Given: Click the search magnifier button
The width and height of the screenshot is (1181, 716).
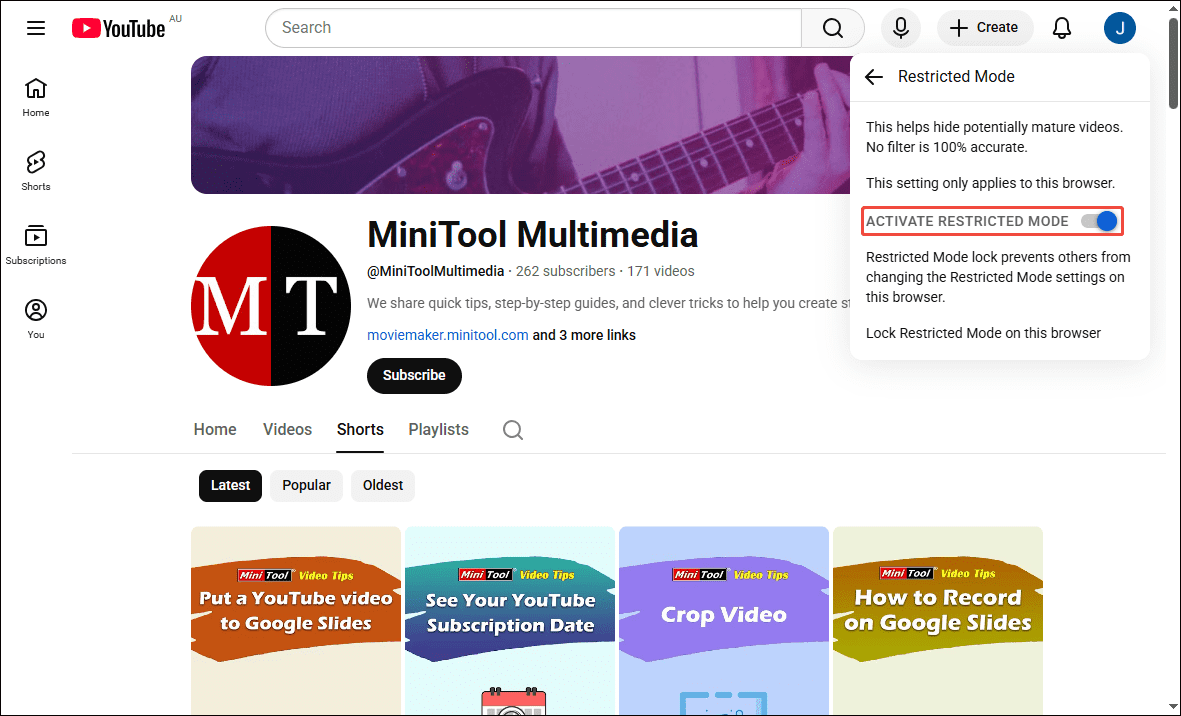Looking at the screenshot, I should point(832,28).
